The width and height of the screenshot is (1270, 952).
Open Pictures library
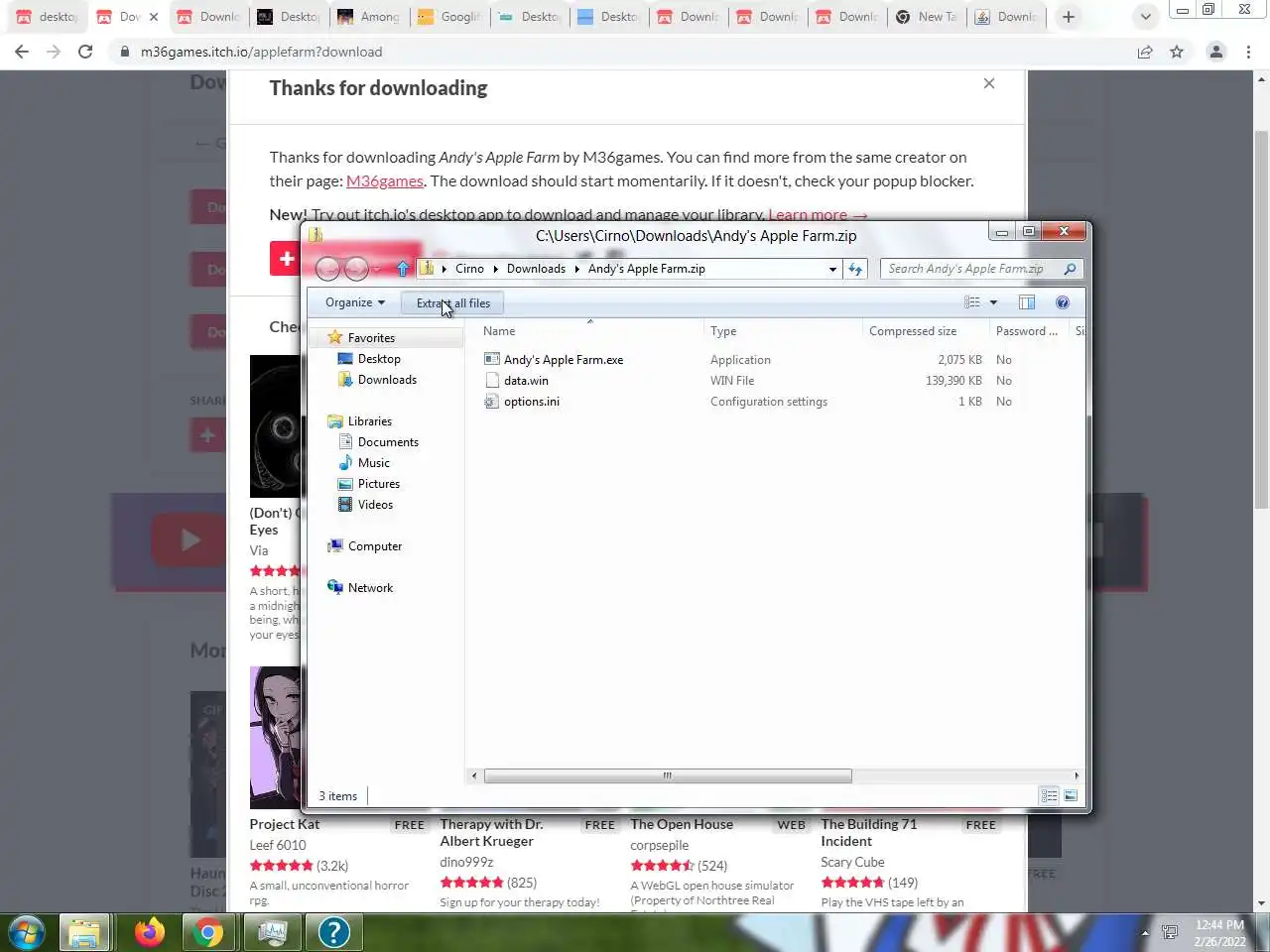(378, 484)
